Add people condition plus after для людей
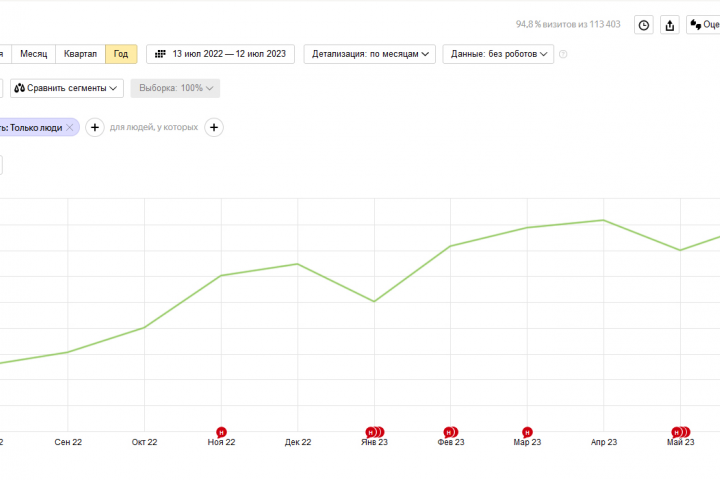Image resolution: width=720 pixels, height=480 pixels. tap(214, 127)
